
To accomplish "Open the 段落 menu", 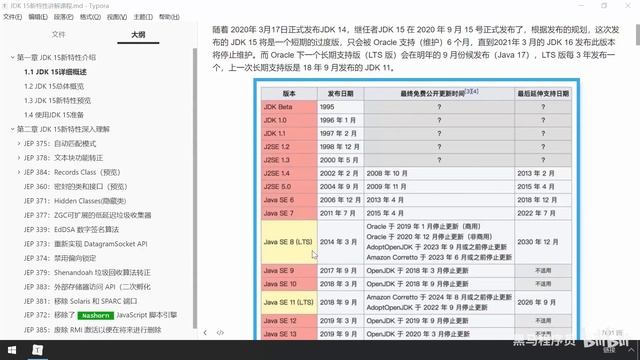I will pos(64,17).
